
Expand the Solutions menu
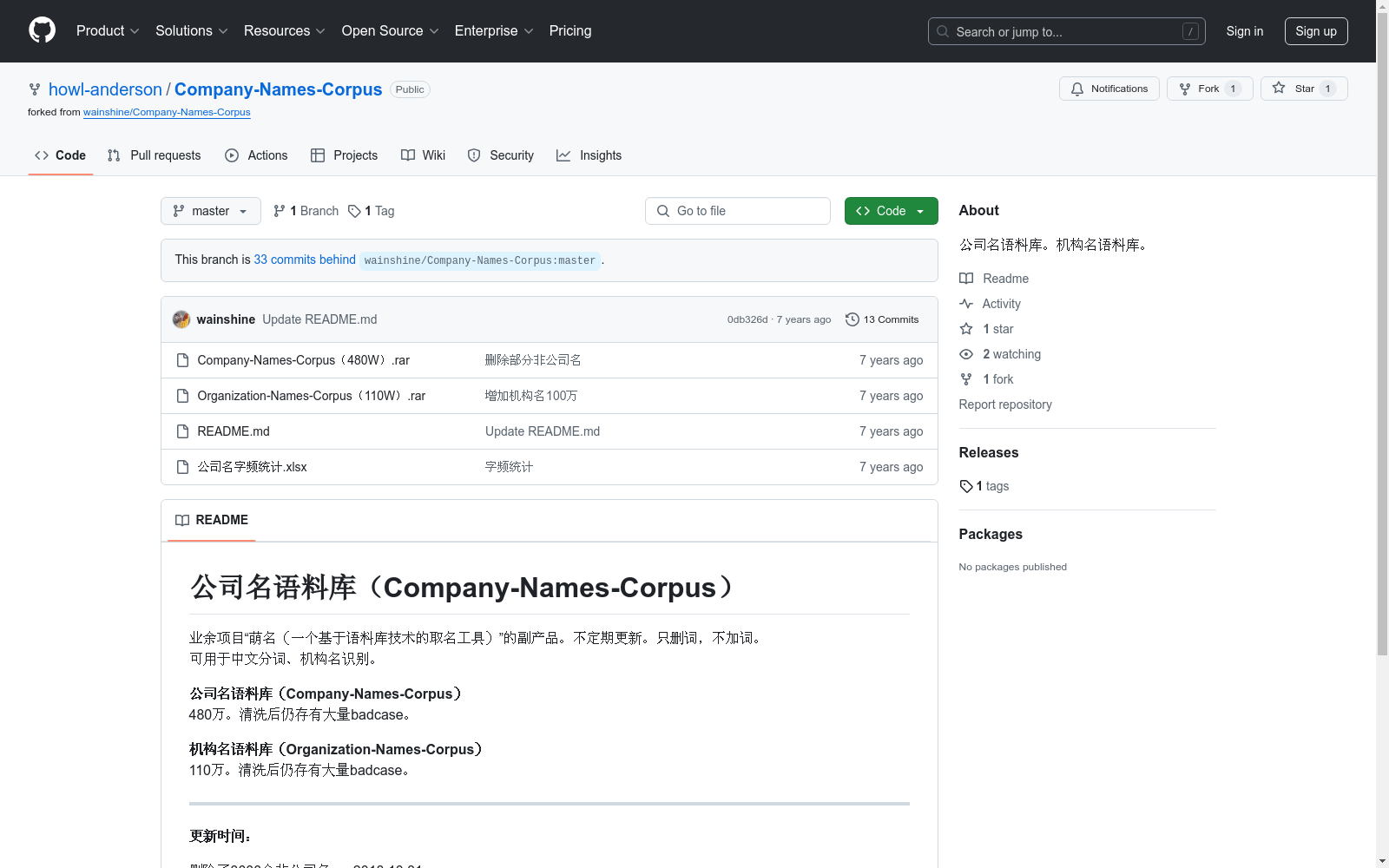click(192, 30)
